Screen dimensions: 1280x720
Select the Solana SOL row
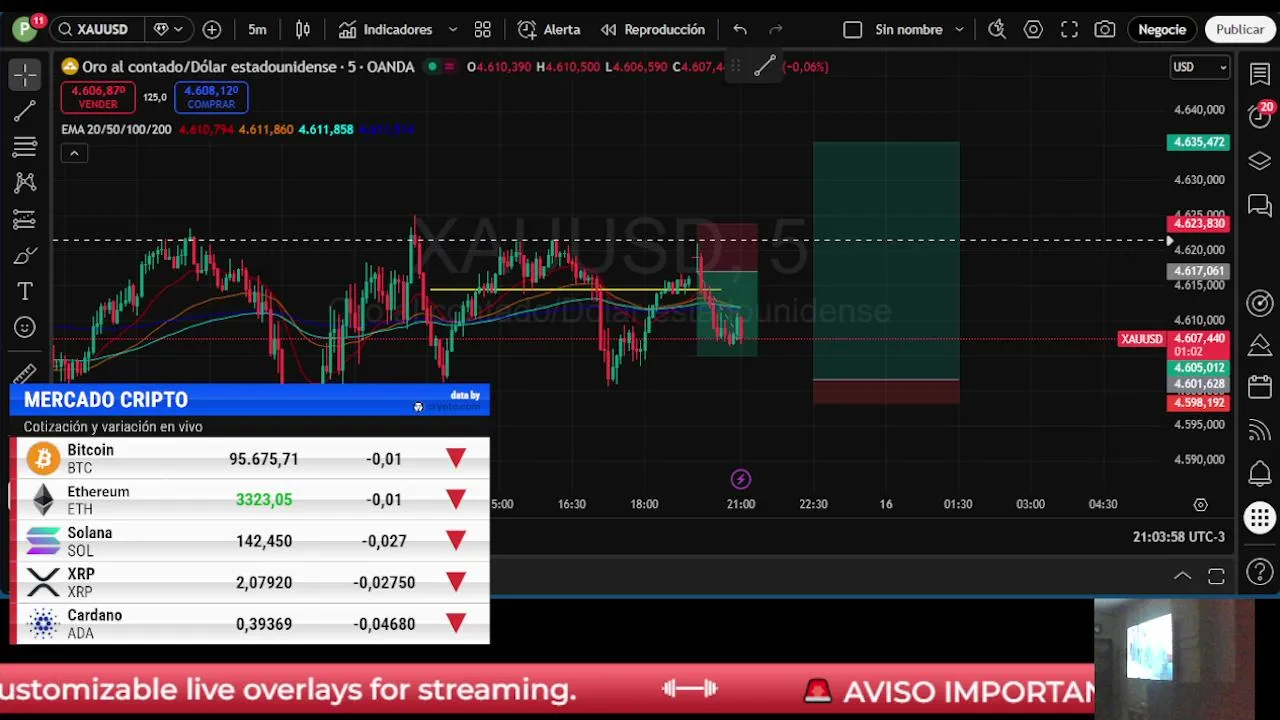[250, 541]
